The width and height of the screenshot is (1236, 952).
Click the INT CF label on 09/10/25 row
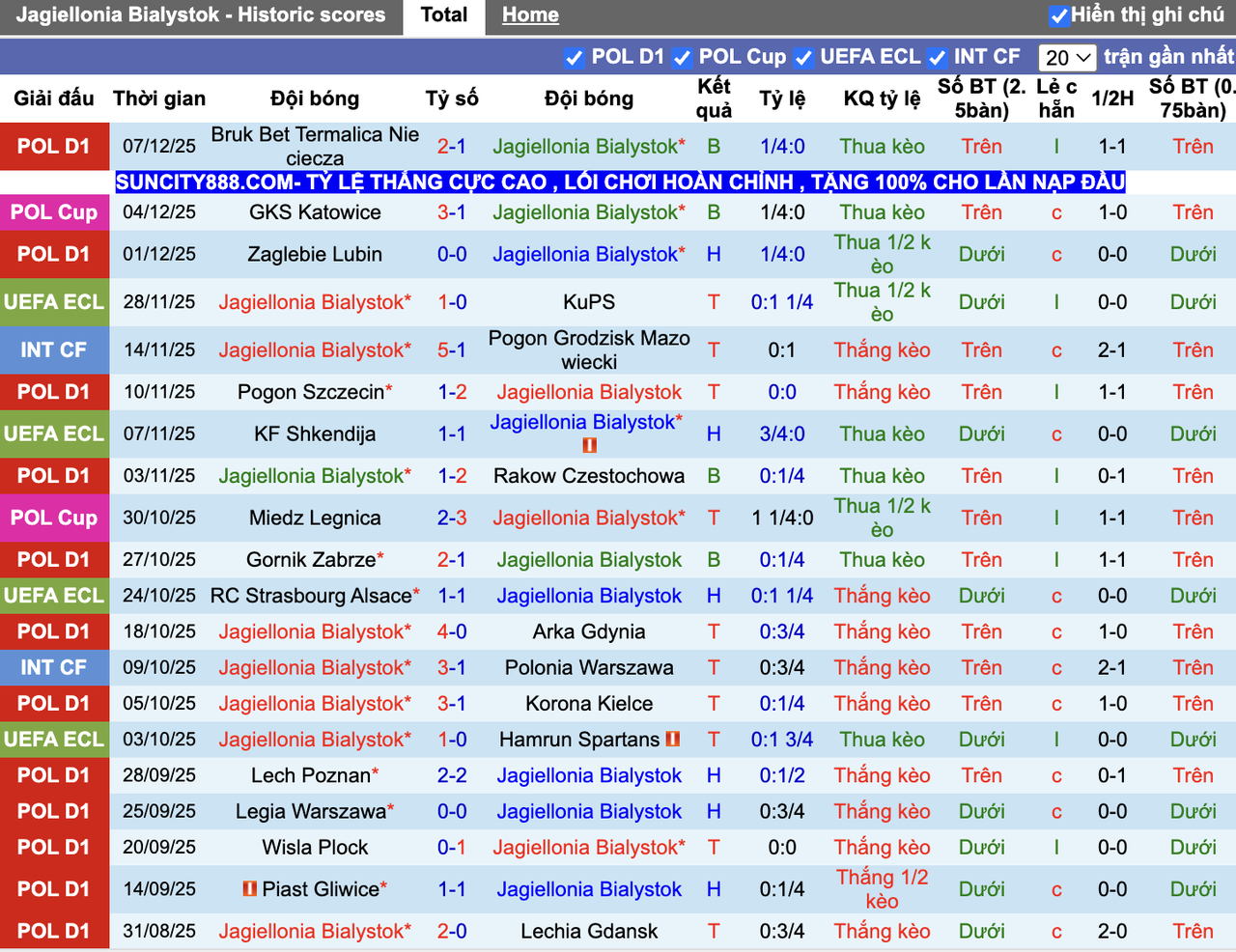[54, 667]
